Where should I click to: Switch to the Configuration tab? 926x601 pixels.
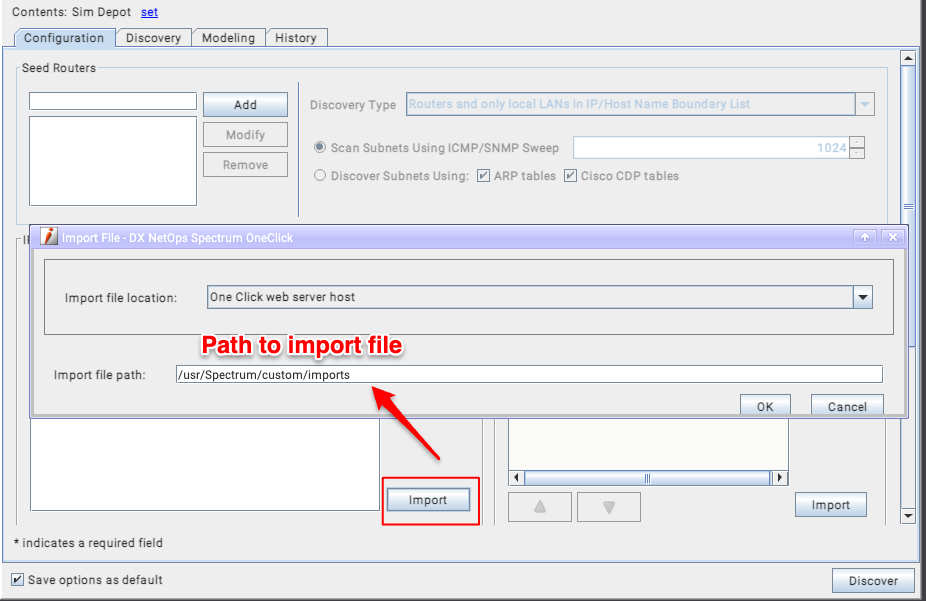pos(64,38)
